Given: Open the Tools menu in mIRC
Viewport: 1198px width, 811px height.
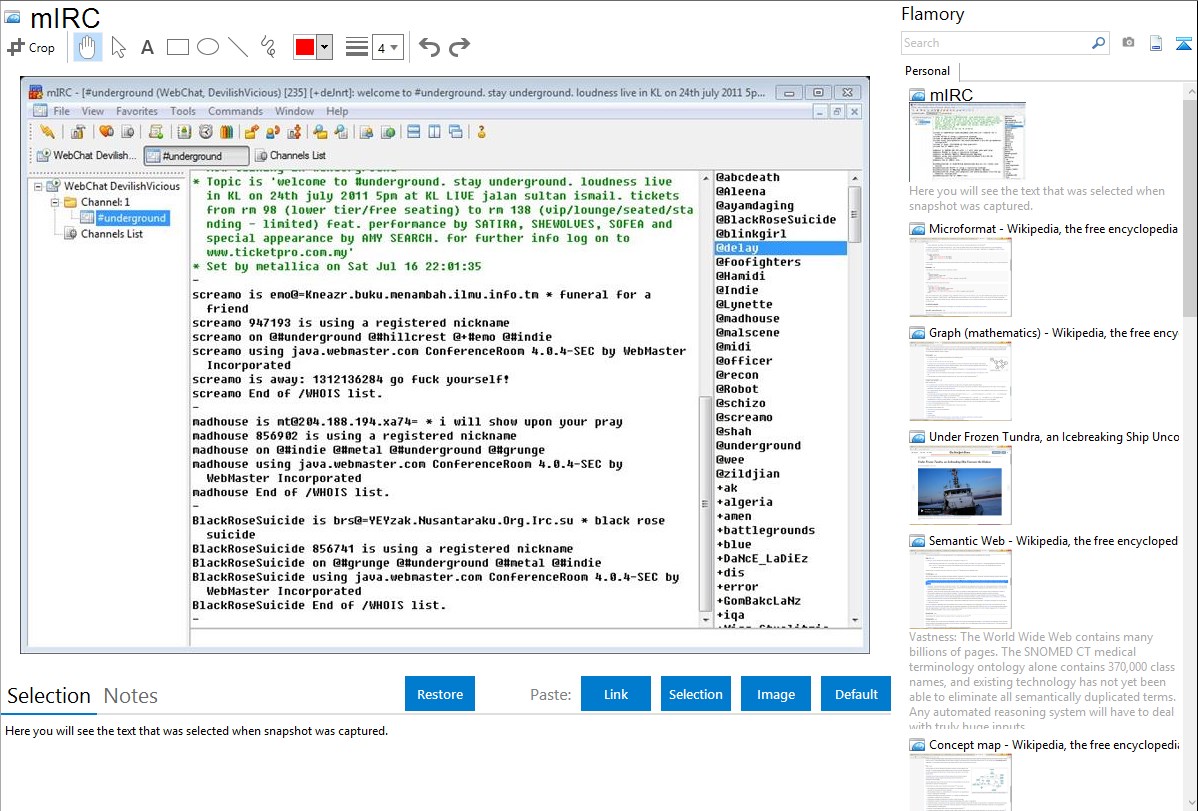Looking at the screenshot, I should pyautogui.click(x=183, y=112).
